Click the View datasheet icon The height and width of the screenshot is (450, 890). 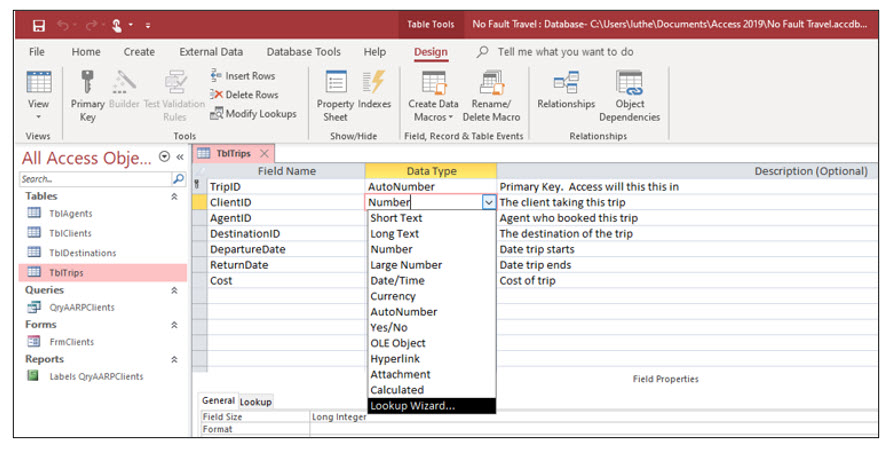pyautogui.click(x=39, y=82)
